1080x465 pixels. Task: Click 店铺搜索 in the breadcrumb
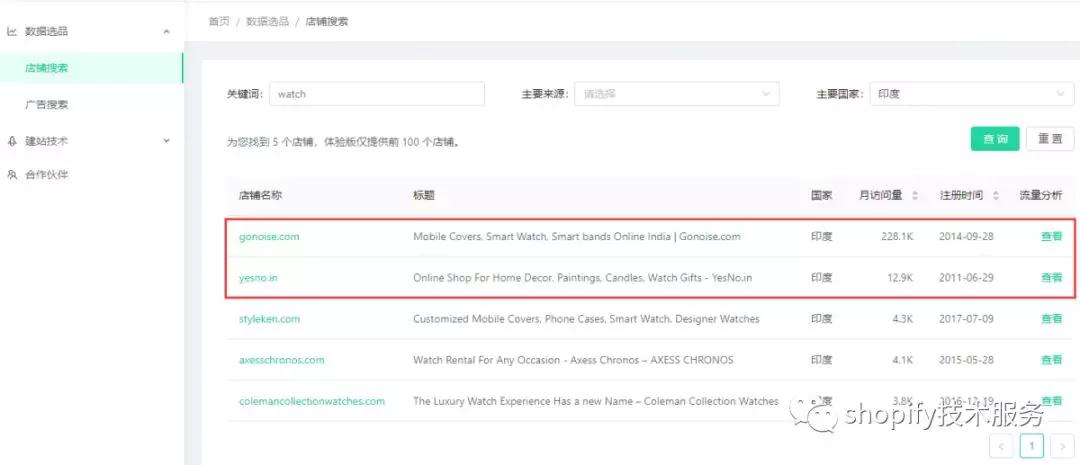327,21
